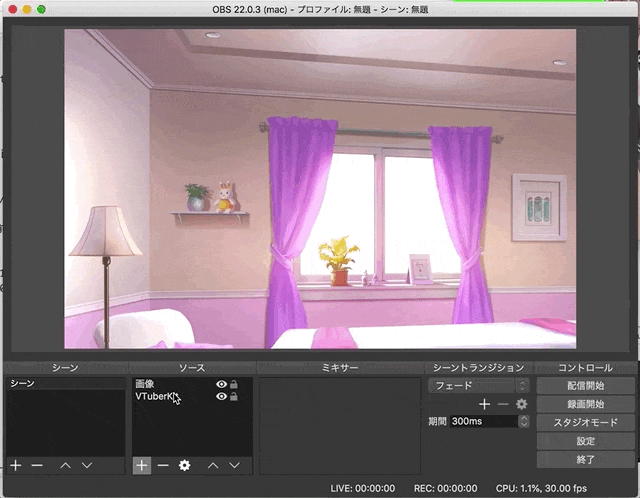This screenshot has width=640, height=498.
Task: Click the シーントランジション panel header
Action: tap(478, 368)
